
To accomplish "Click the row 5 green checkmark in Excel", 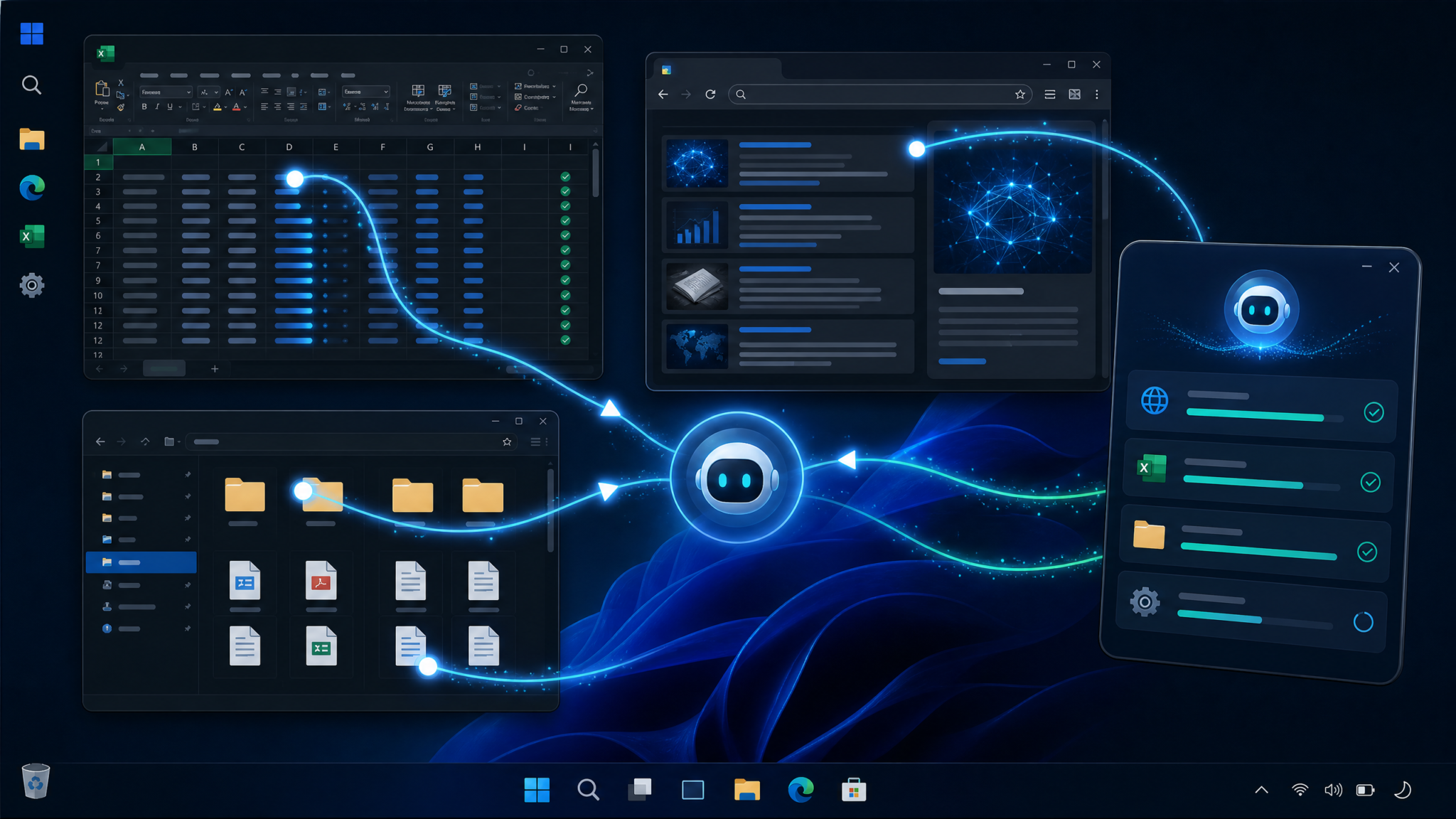I will tap(565, 220).
